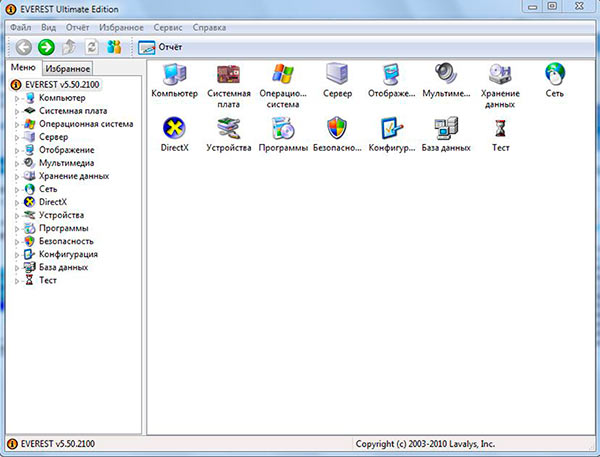Select Сеть label in the tree
The image size is (600, 457).
(48, 189)
